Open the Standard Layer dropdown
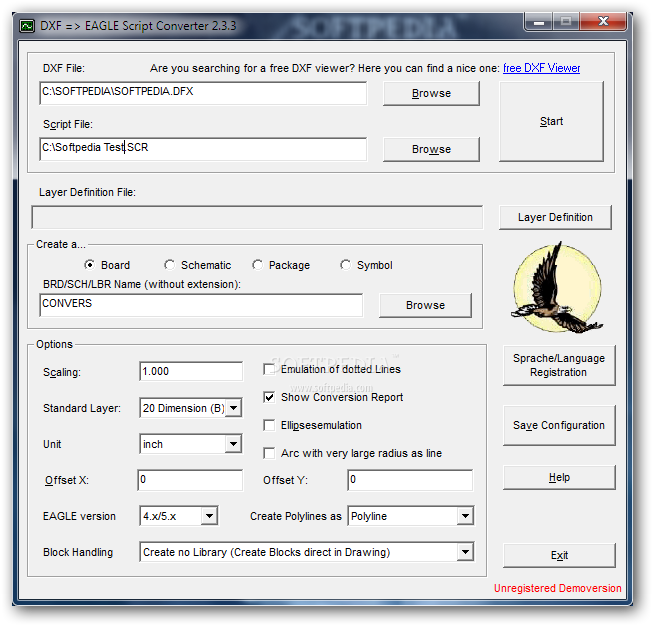The height and width of the screenshot is (626, 653). coord(234,408)
